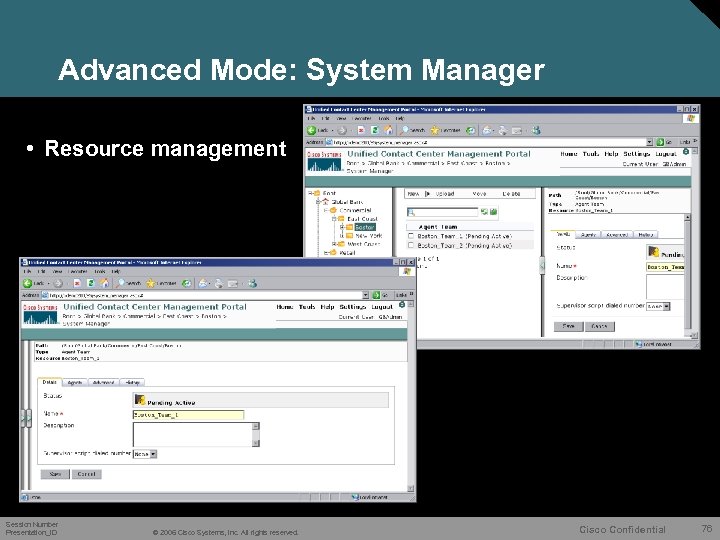Image resolution: width=720 pixels, height=540 pixels.
Task: Click Home icon in rear browser toolbar
Action: click(x=388, y=130)
